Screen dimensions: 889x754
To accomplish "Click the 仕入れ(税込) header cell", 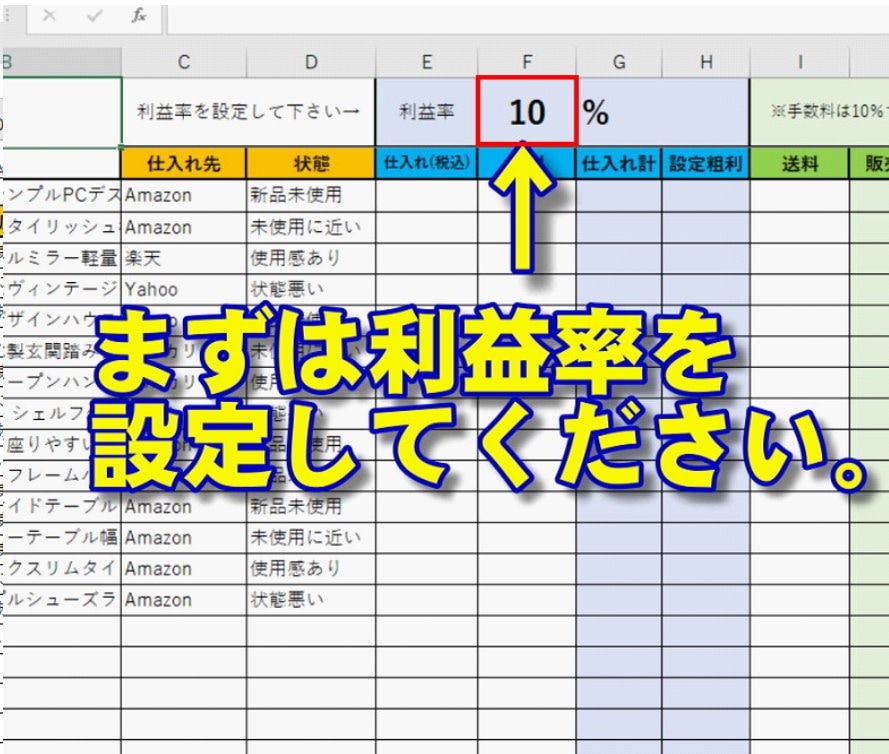I will point(426,164).
